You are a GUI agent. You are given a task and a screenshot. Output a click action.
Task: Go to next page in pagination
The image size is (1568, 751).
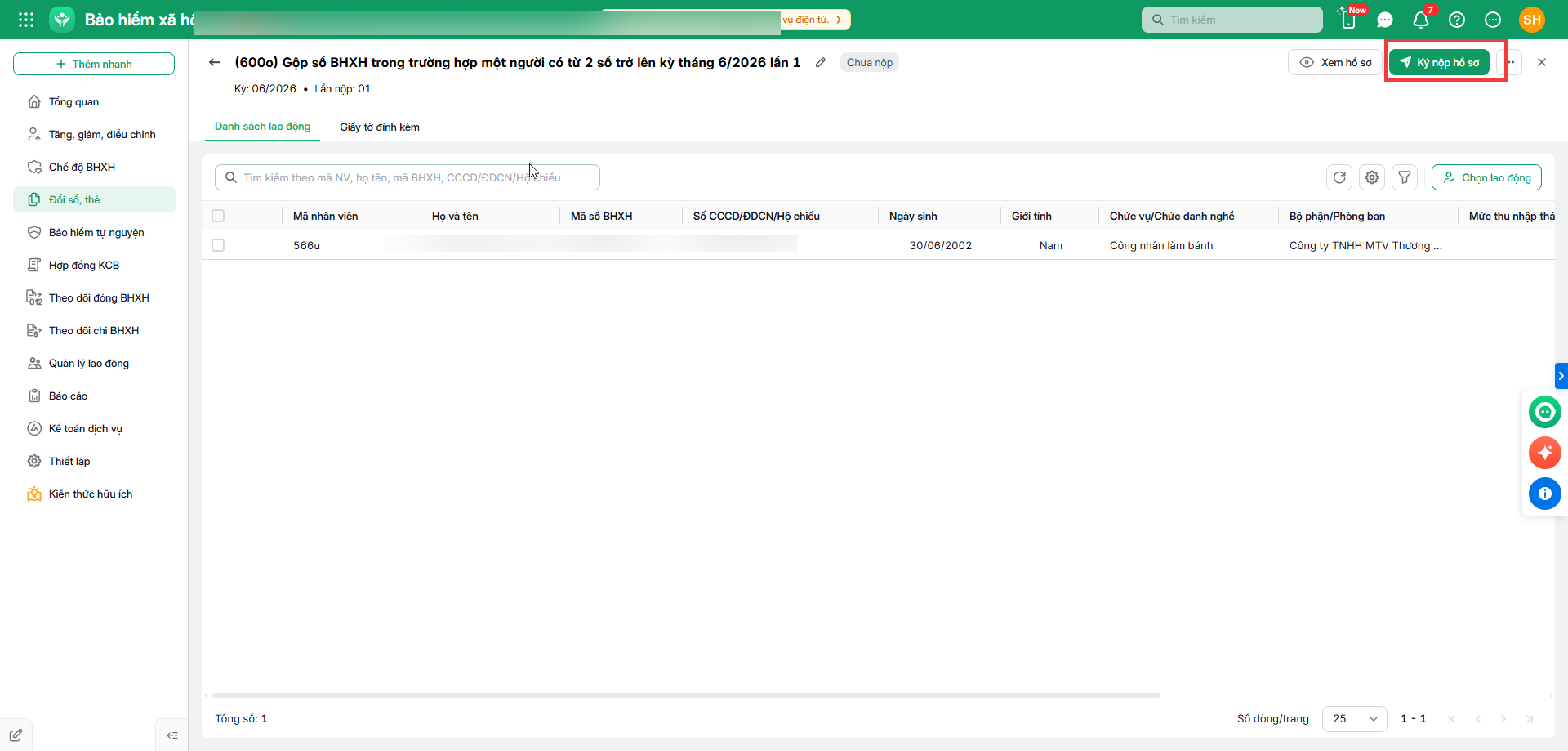1503,719
